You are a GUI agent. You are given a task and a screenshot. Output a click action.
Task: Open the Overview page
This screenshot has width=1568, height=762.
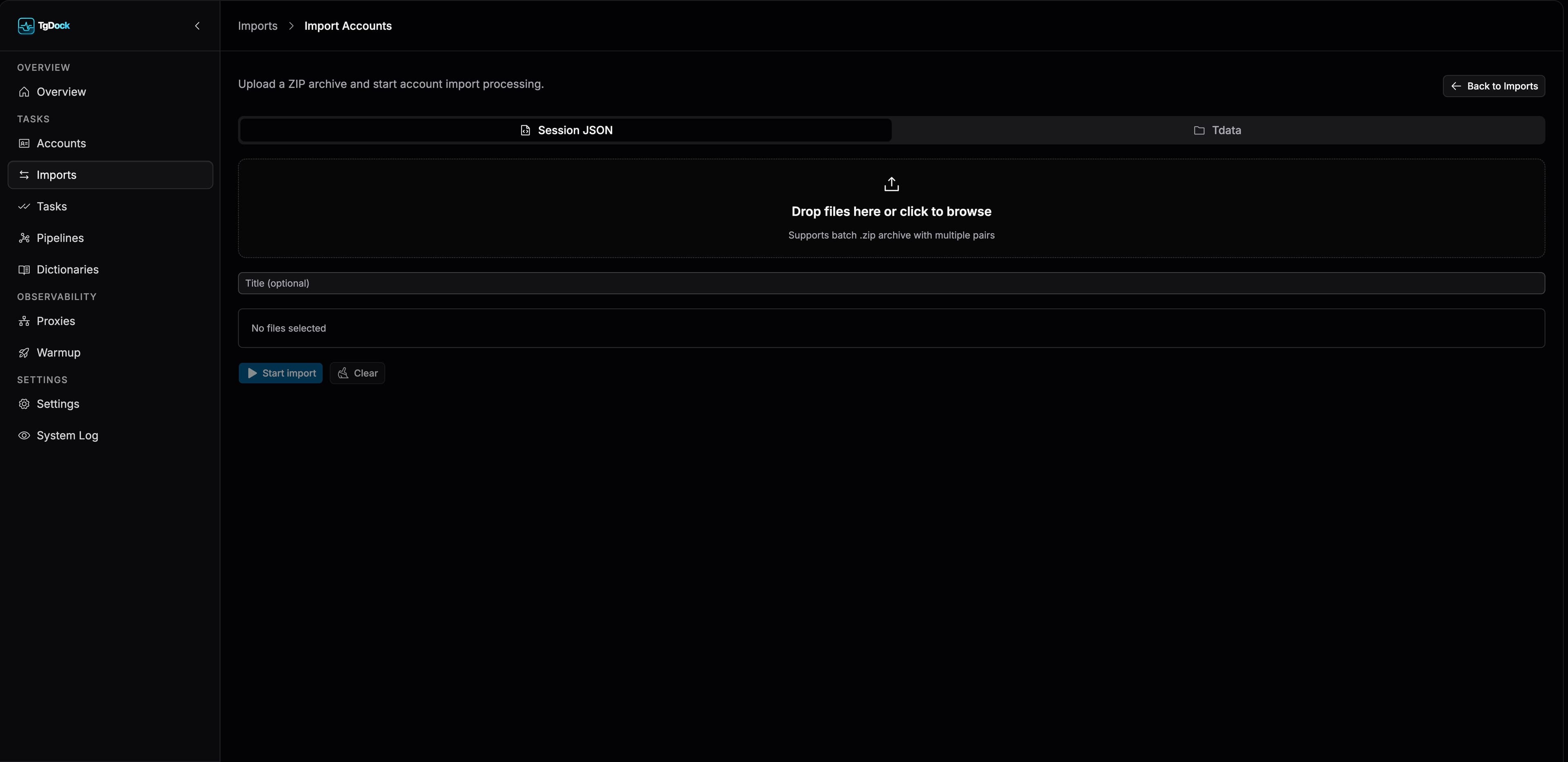(110, 92)
